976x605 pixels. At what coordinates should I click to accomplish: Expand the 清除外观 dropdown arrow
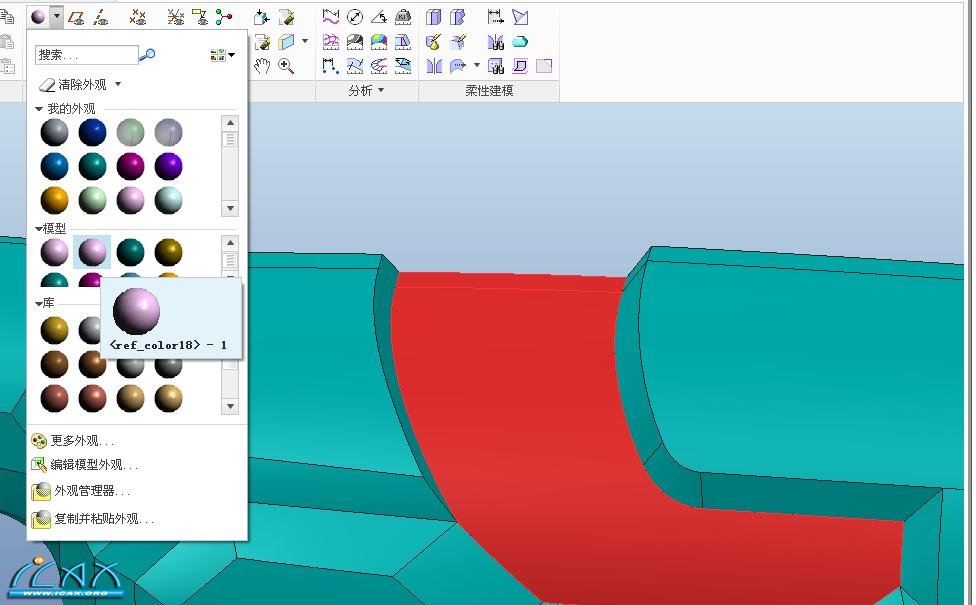(x=118, y=85)
